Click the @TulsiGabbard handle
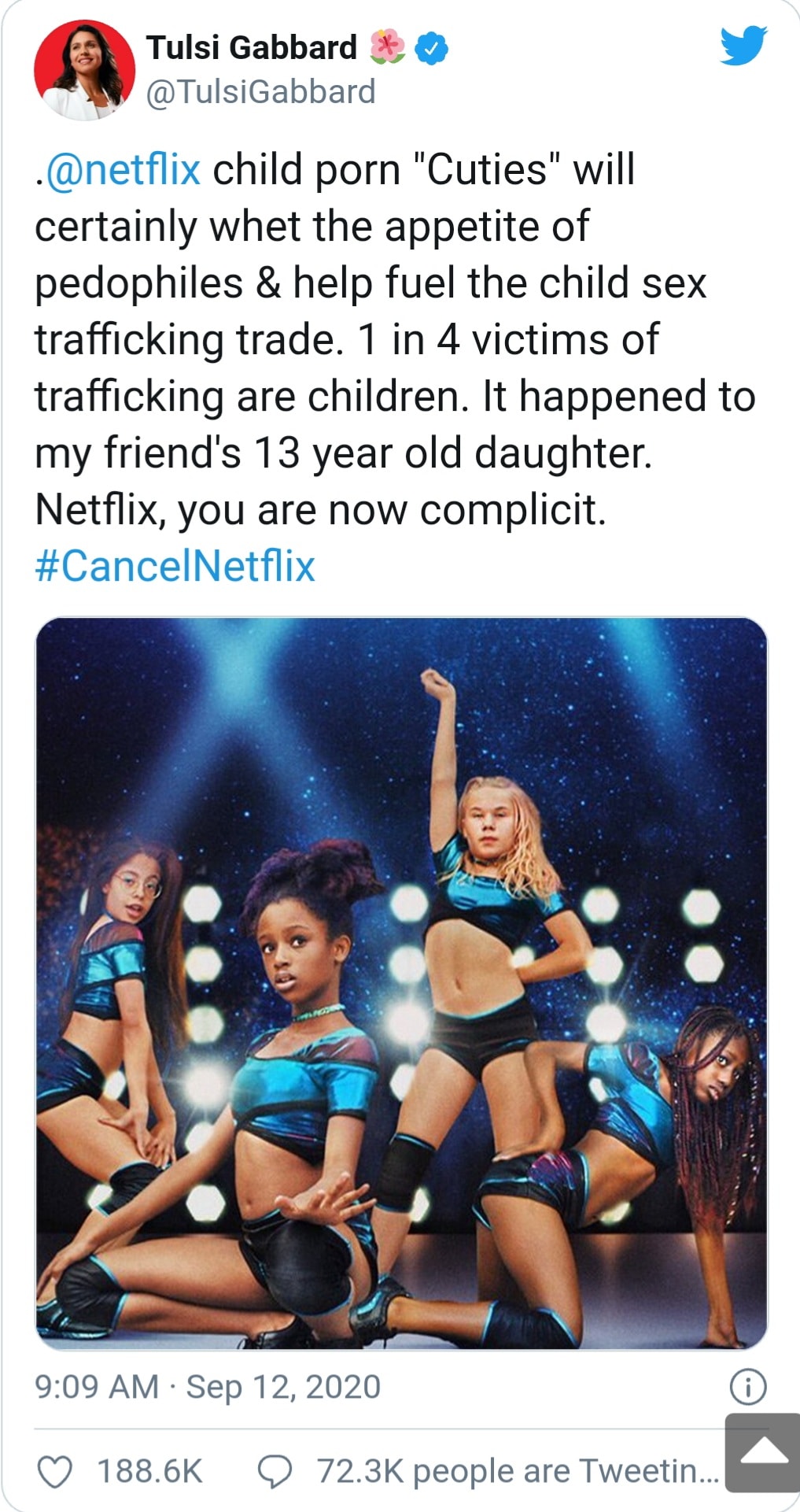 [x=260, y=92]
